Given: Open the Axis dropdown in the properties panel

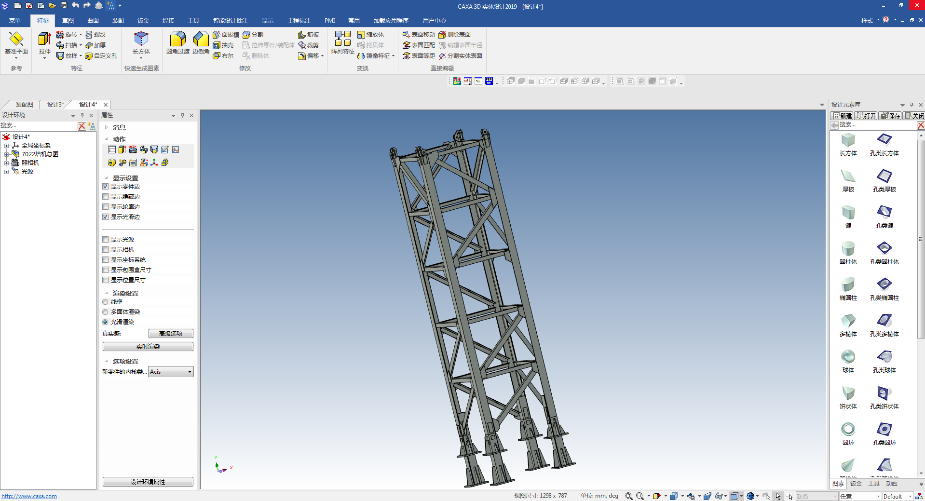Looking at the screenshot, I should click(190, 372).
